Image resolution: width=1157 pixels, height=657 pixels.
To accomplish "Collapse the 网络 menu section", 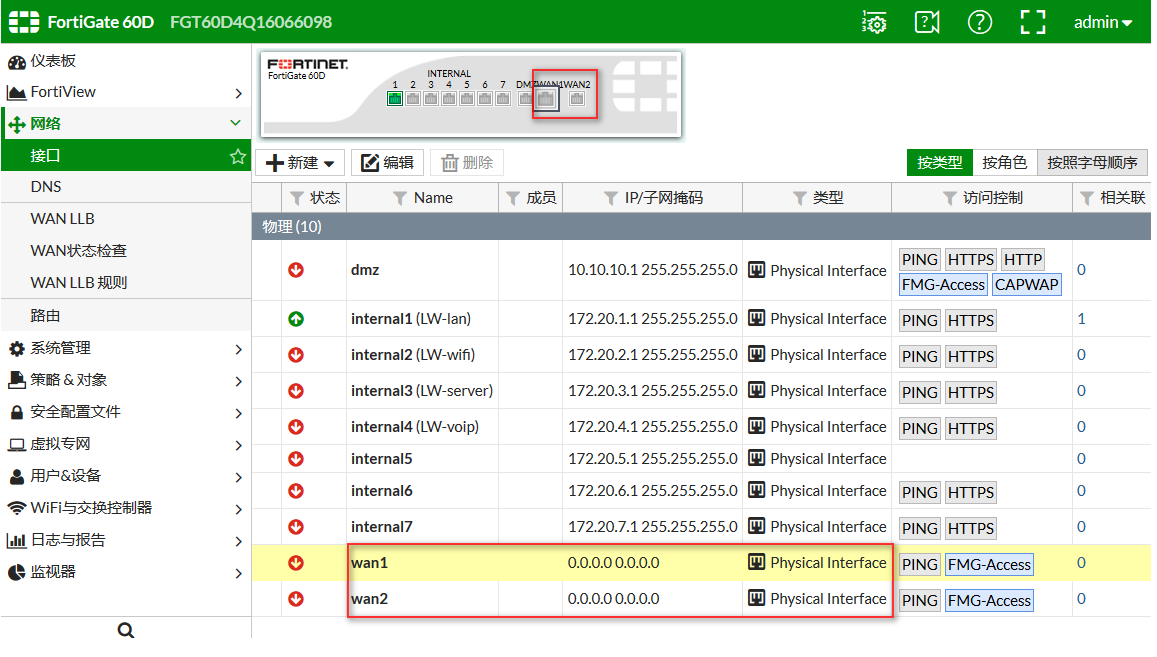I will click(125, 124).
